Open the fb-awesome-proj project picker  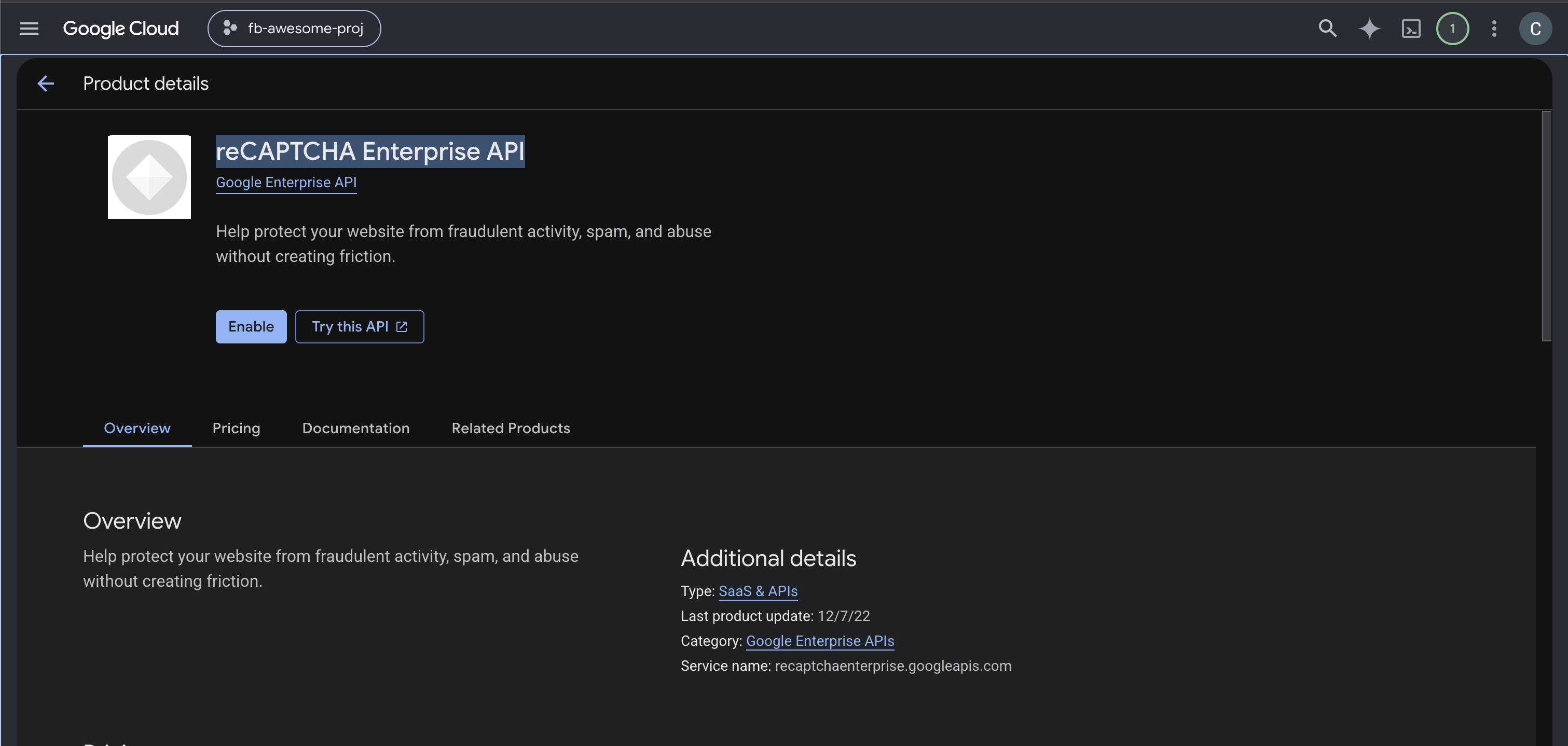pyautogui.click(x=294, y=29)
